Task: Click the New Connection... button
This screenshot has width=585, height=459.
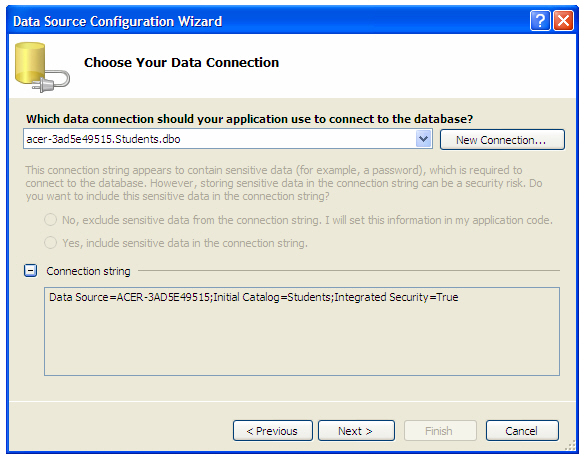Action: click(502, 140)
